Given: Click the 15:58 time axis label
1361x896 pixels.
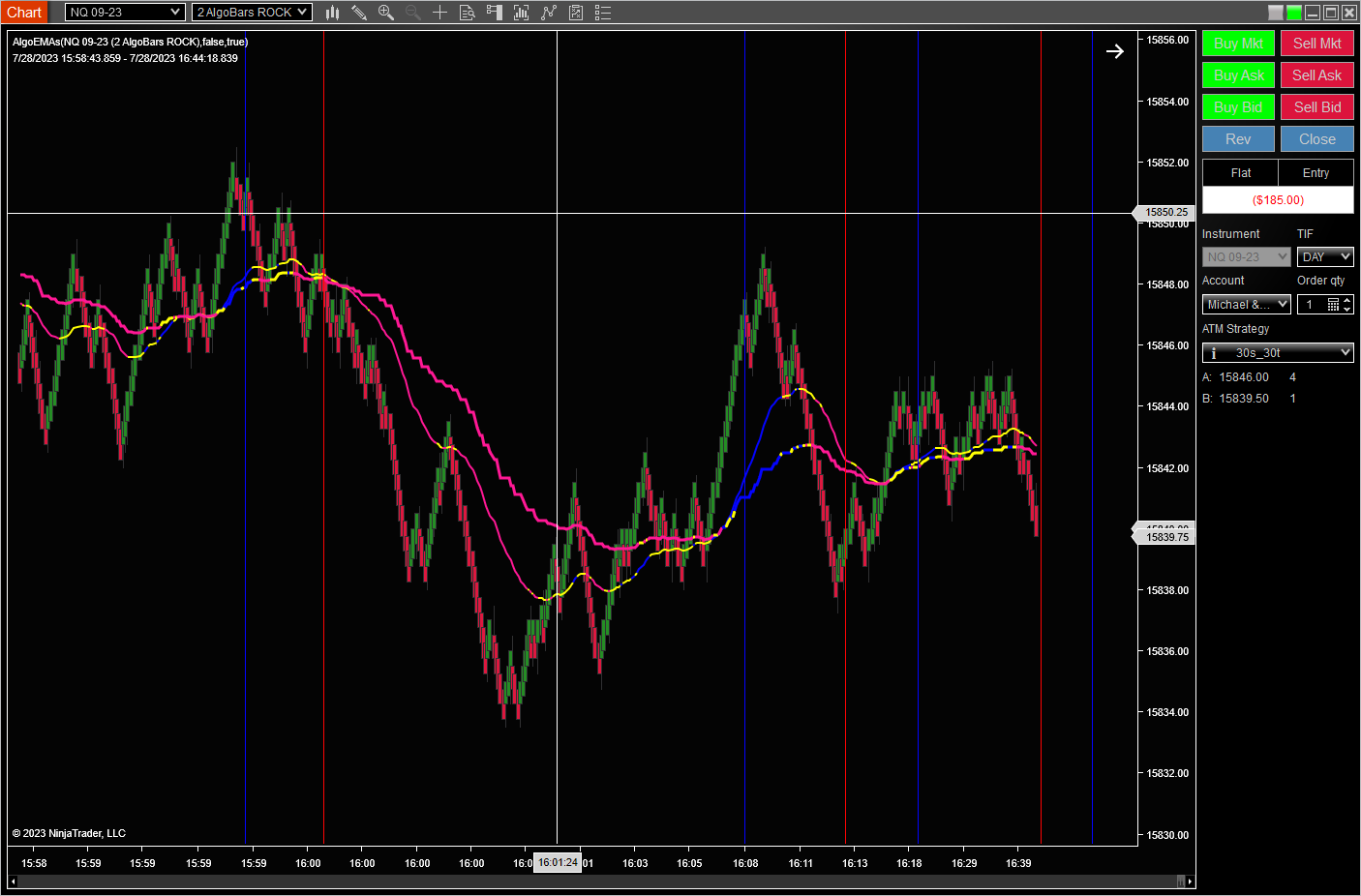Looking at the screenshot, I should coord(34,863).
